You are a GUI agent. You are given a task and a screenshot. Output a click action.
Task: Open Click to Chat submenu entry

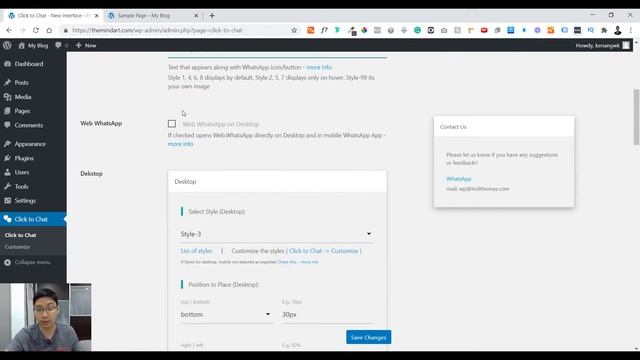[20, 235]
